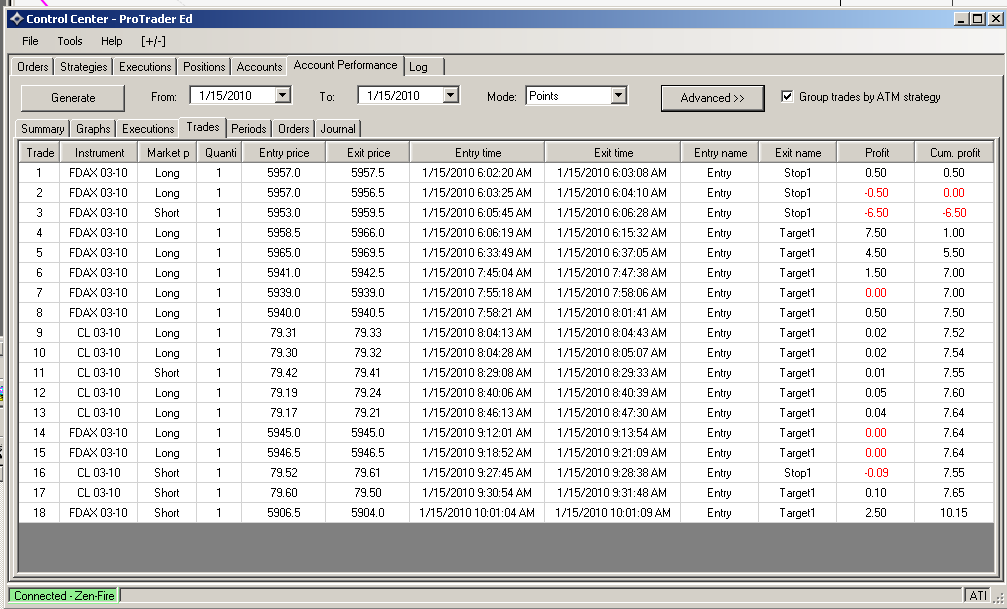Maximize the Control Center window
This screenshot has width=1007, height=609.
[977, 19]
